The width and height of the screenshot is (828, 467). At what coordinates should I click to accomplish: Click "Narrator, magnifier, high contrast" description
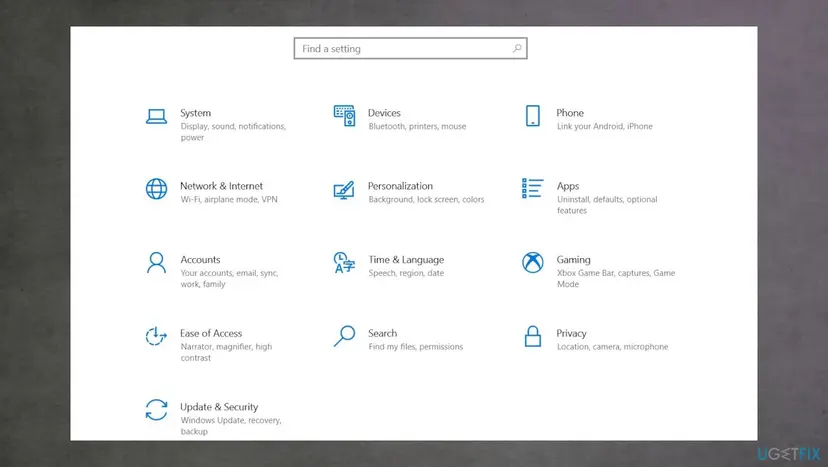226,352
